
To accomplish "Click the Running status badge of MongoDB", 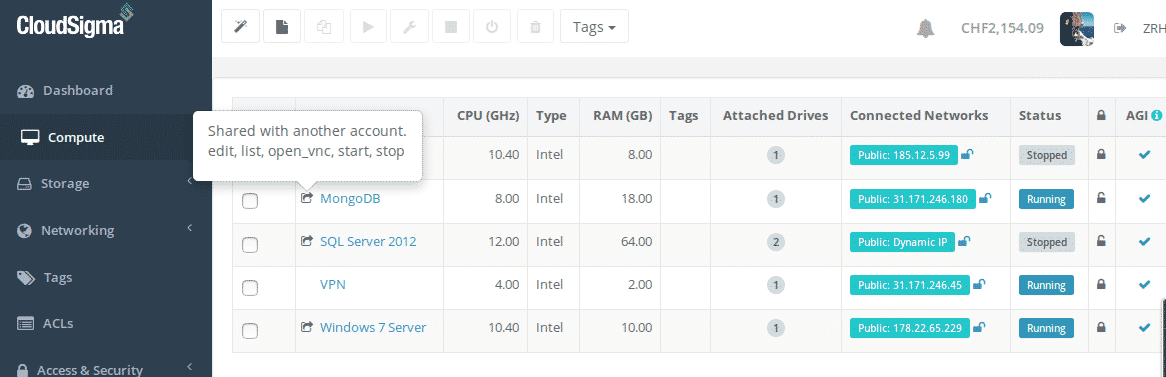I will coord(1046,199).
